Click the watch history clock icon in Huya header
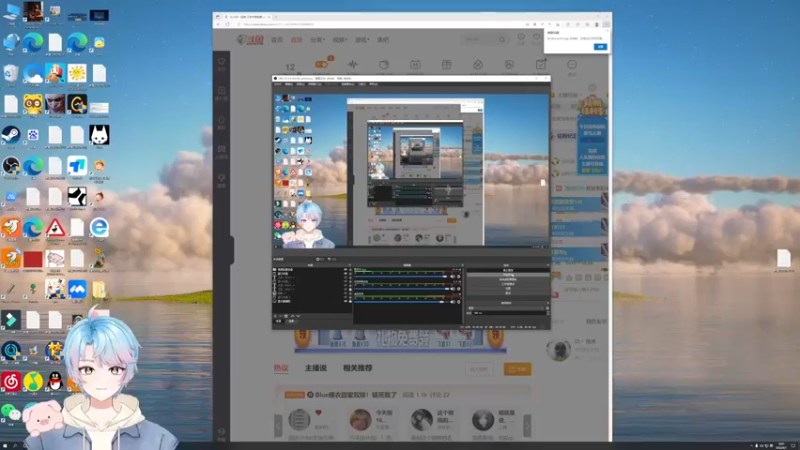Screen dimensions: 800x450 pos(521,37)
